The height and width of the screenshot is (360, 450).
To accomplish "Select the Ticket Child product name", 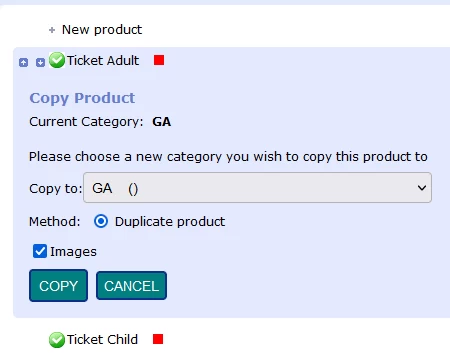I will (x=102, y=340).
